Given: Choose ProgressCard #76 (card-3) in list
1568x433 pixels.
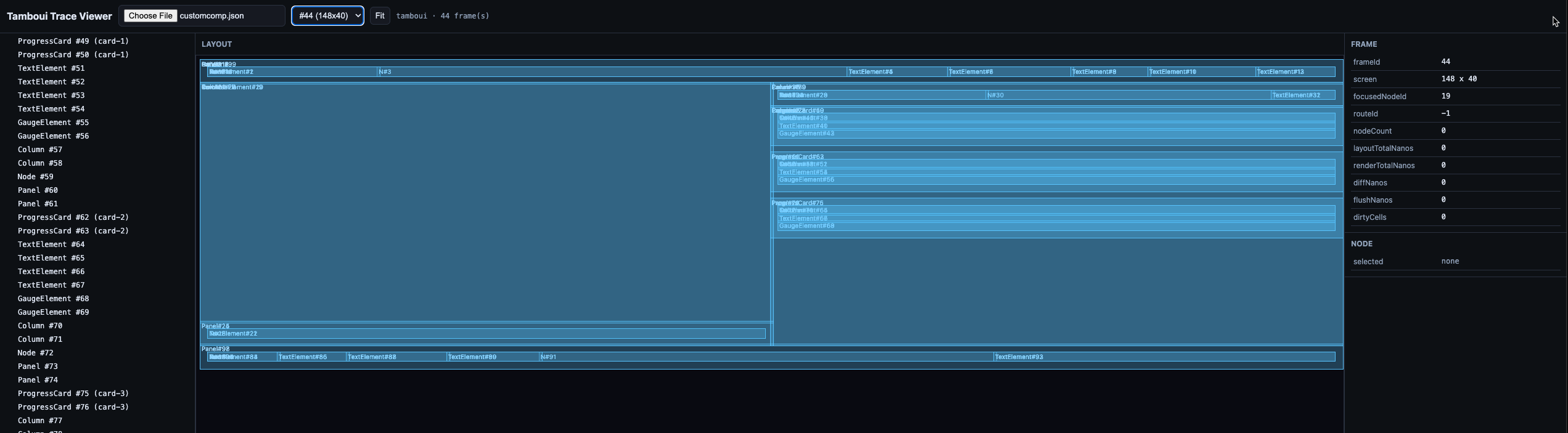Looking at the screenshot, I should (73, 407).
